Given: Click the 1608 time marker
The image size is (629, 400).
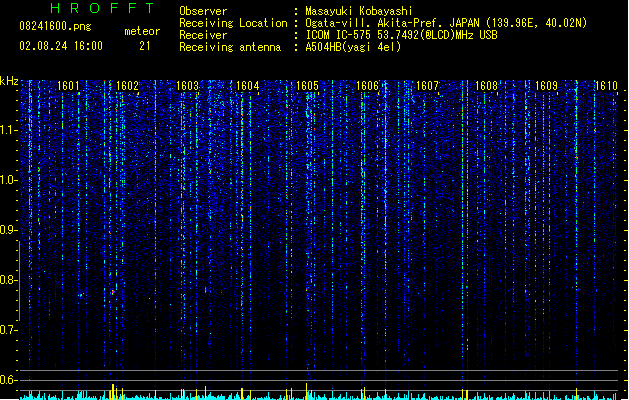Looking at the screenshot, I should [x=487, y=86].
